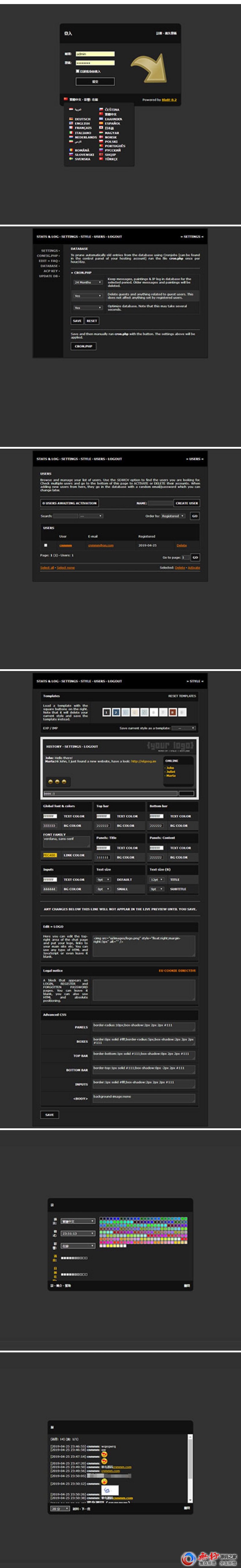Click the Select all link
241x1568 pixels.
click(46, 568)
